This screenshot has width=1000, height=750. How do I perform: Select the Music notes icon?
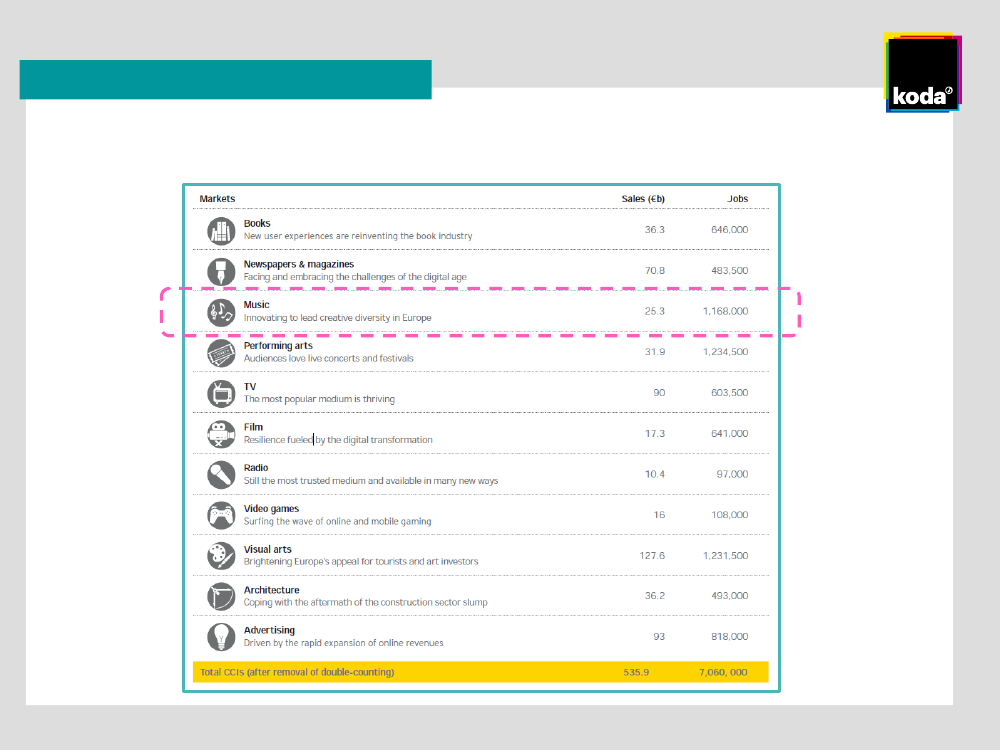pyautogui.click(x=220, y=312)
